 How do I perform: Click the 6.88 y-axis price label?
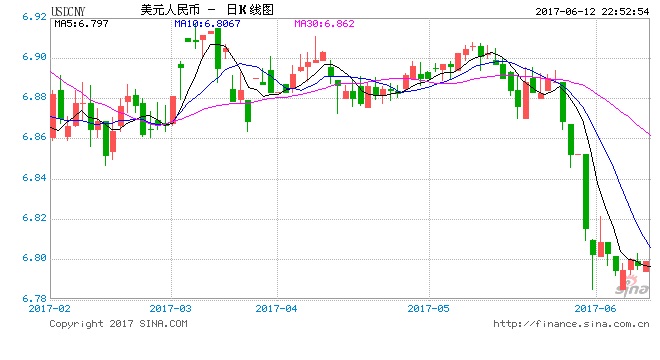(x=34, y=97)
